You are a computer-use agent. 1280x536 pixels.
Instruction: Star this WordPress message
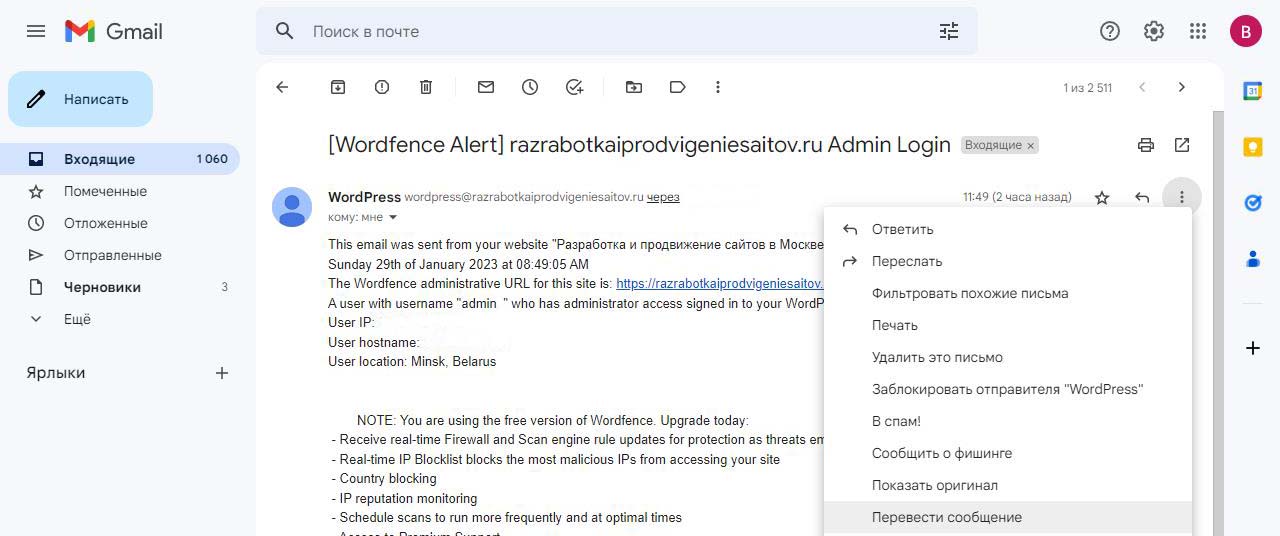pos(1102,198)
